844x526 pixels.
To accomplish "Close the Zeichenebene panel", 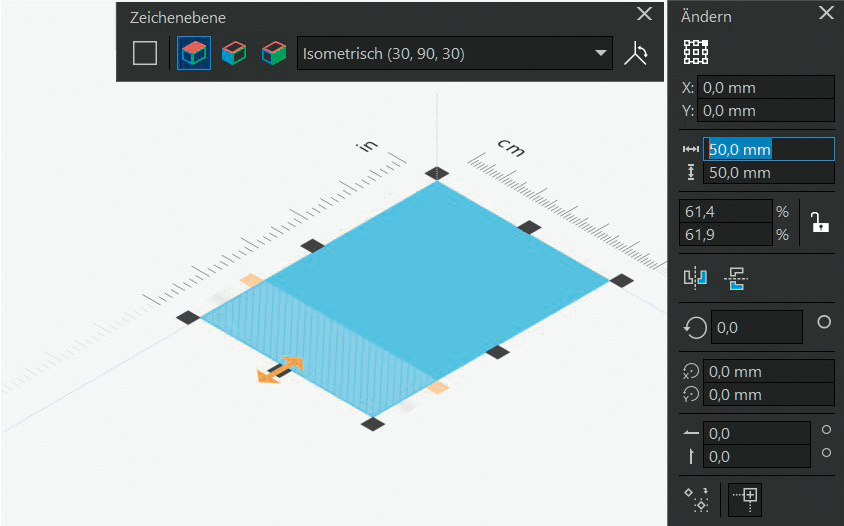I will pyautogui.click(x=644, y=14).
